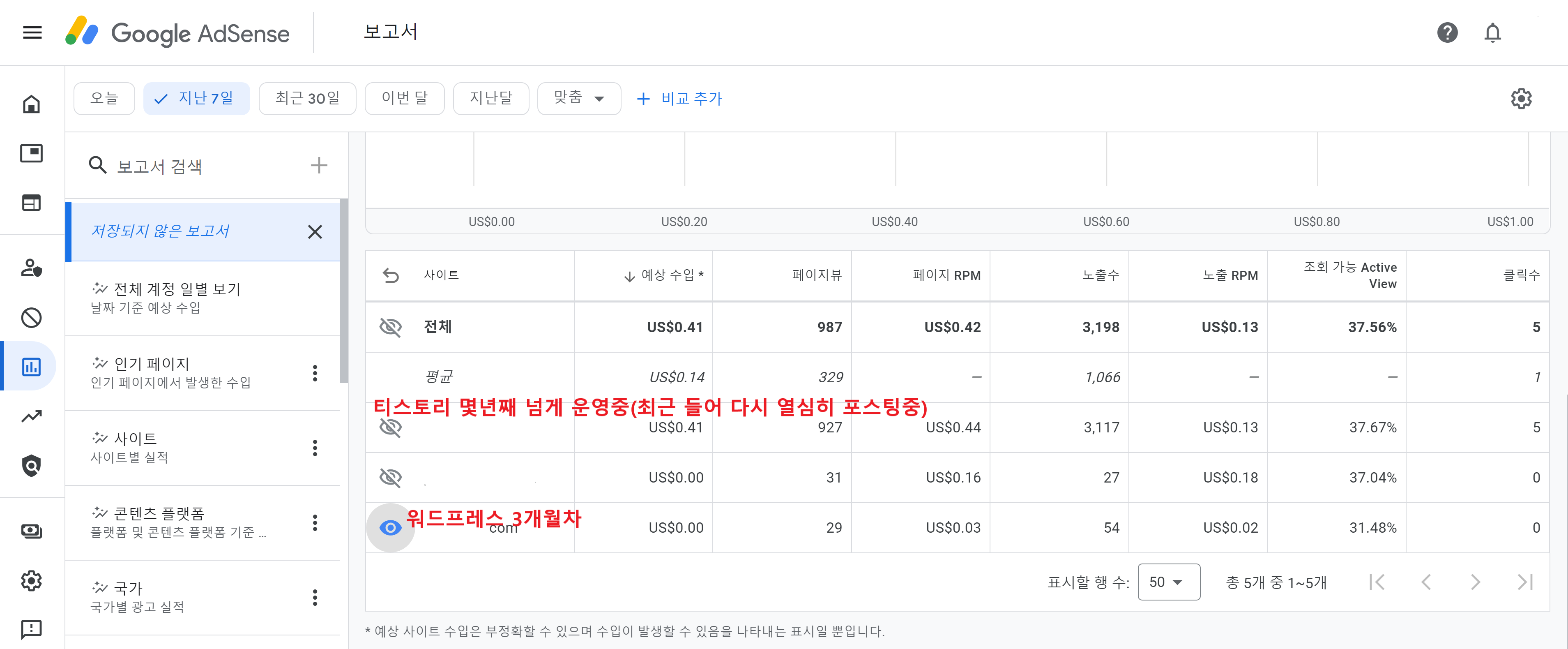
Task: Open more options for 국가 report
Action: coord(315,598)
